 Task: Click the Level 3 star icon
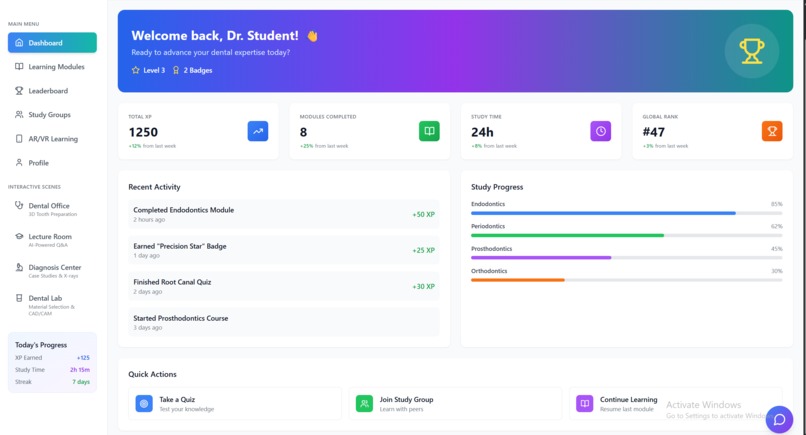[x=136, y=70]
